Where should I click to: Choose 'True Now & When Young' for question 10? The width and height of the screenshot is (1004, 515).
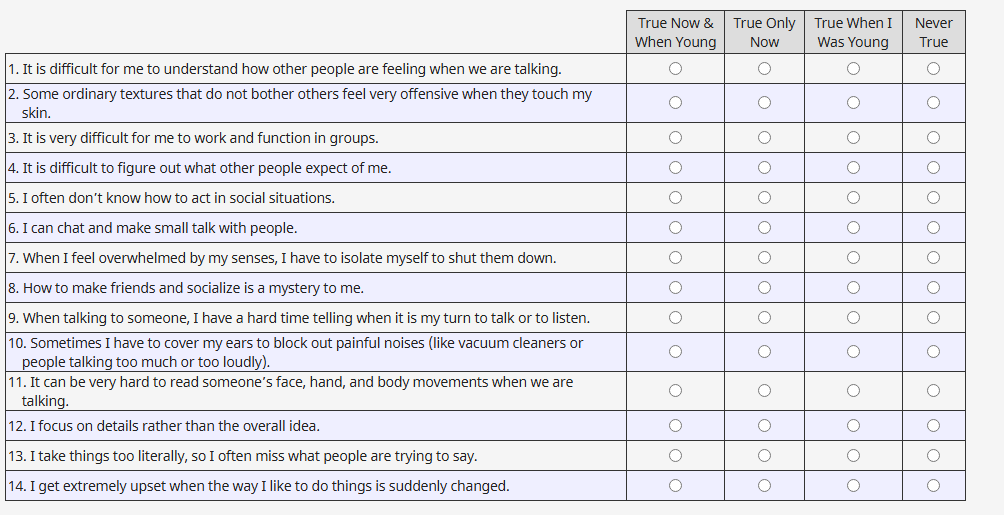[x=676, y=352]
